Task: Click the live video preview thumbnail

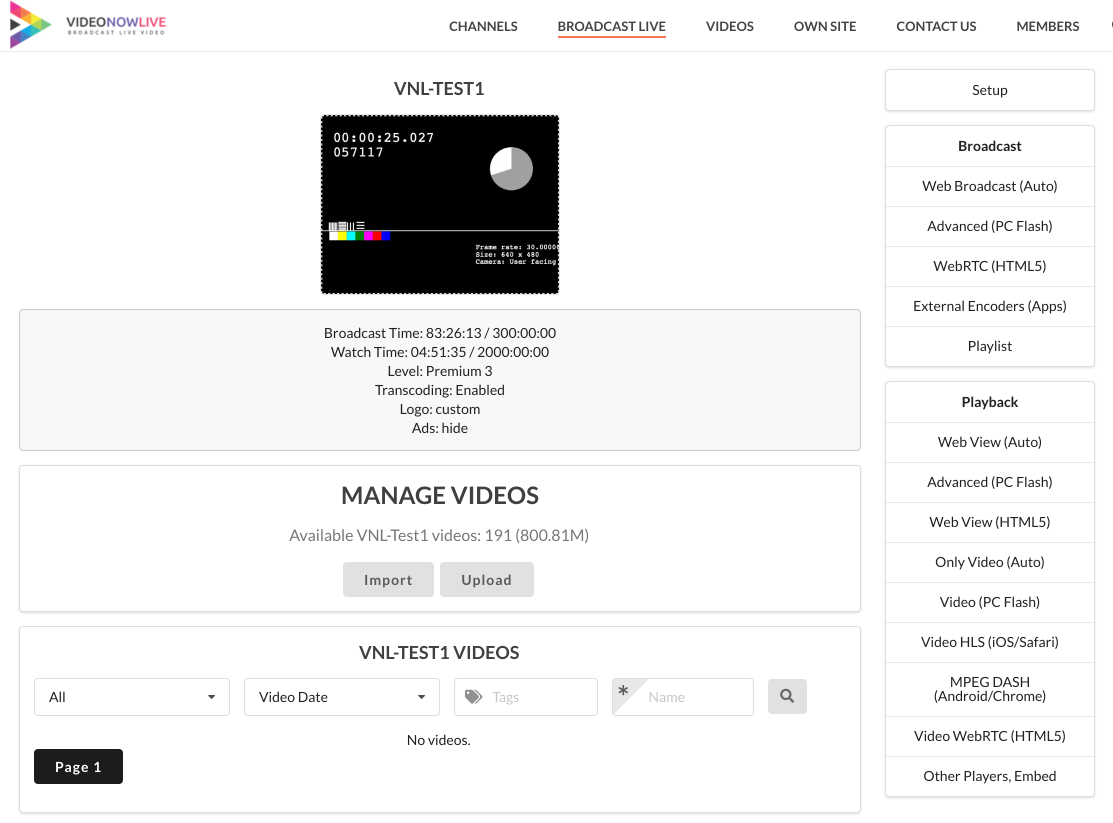Action: click(x=440, y=205)
